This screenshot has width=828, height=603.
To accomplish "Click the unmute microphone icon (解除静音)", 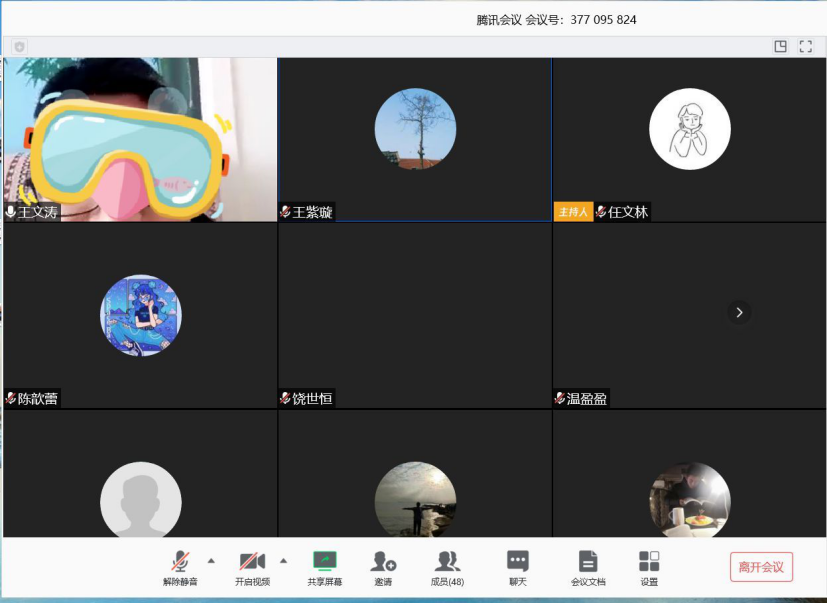I will (x=180, y=563).
